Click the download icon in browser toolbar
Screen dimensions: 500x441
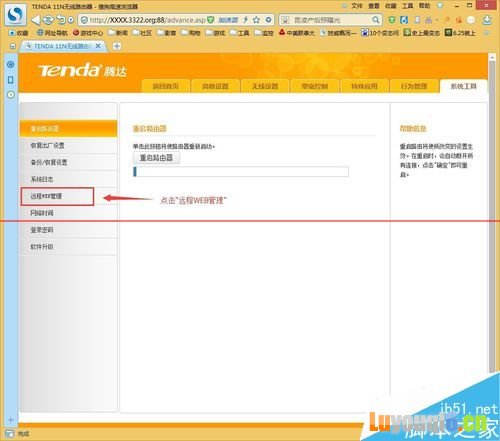(487, 20)
